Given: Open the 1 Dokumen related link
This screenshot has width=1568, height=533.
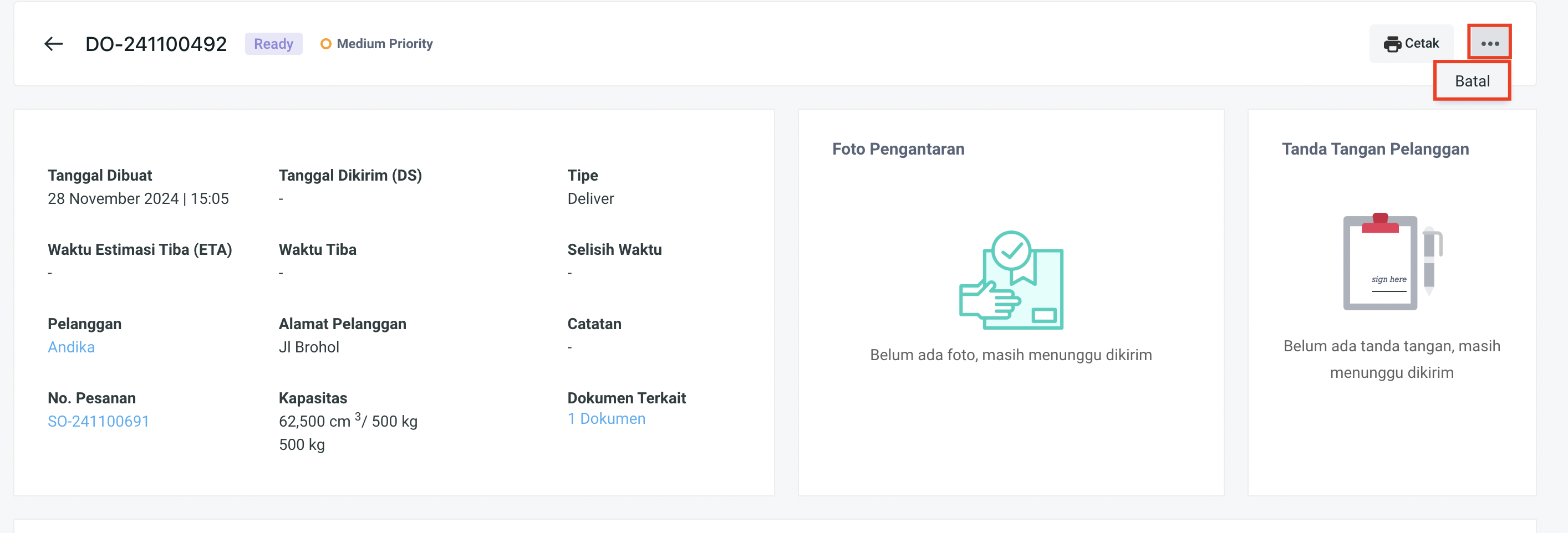Looking at the screenshot, I should tap(606, 419).
